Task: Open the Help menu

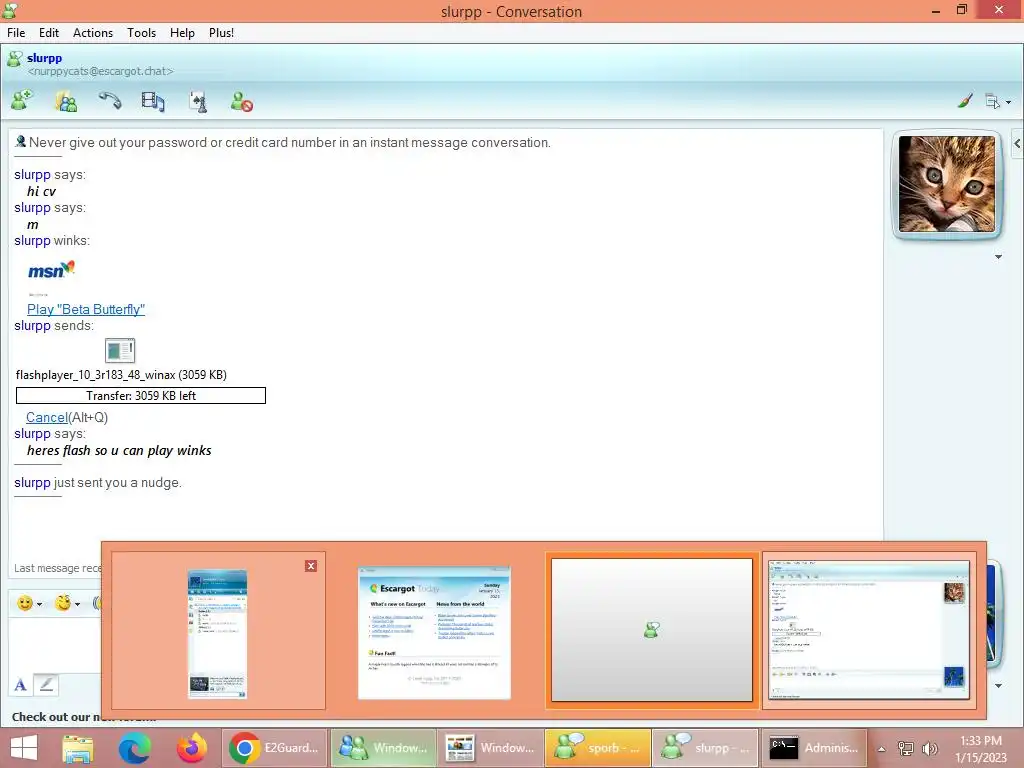Action: [182, 33]
